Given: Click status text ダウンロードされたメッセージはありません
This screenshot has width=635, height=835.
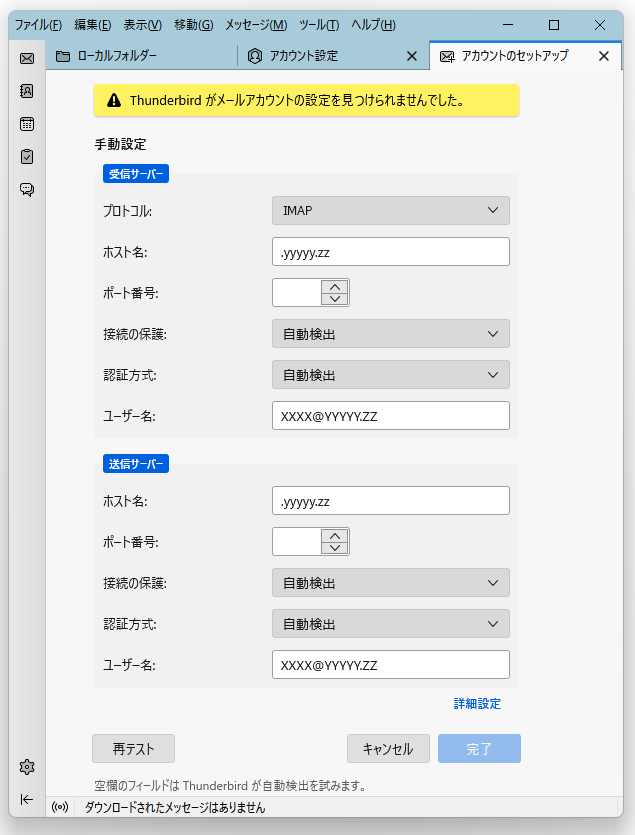Looking at the screenshot, I should [x=175, y=807].
